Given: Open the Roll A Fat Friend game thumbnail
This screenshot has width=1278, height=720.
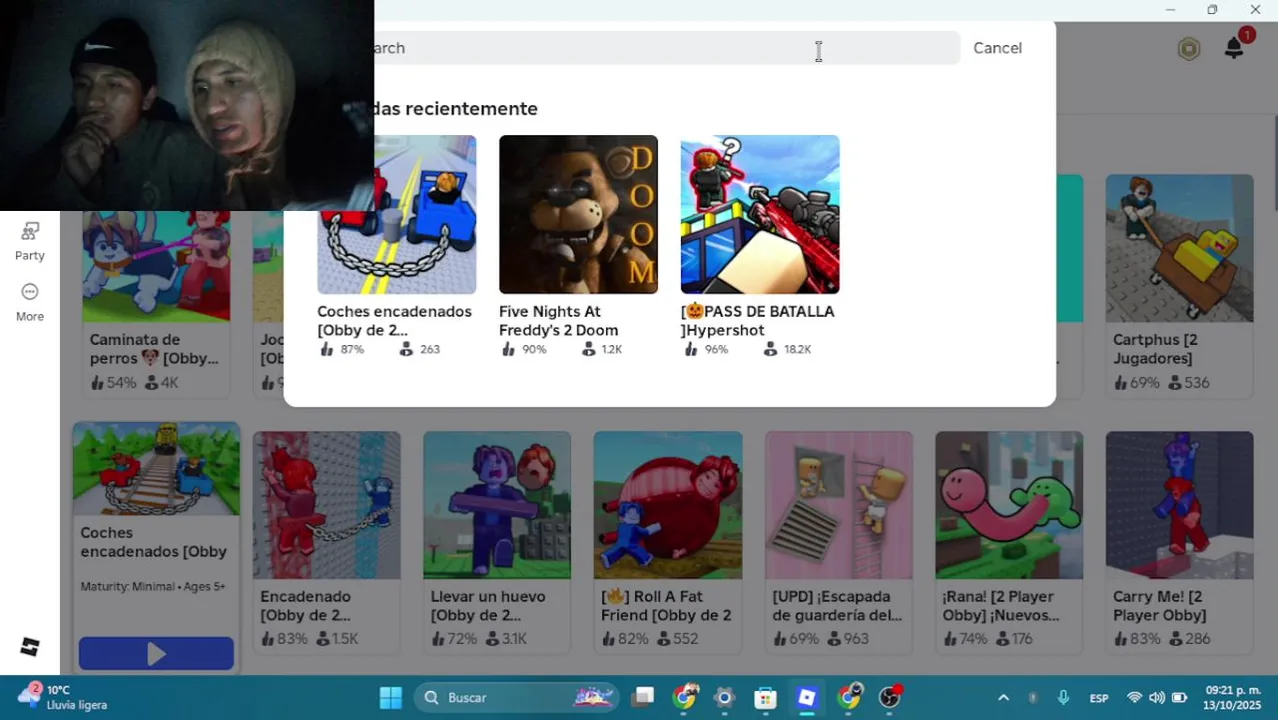Looking at the screenshot, I should [x=668, y=505].
